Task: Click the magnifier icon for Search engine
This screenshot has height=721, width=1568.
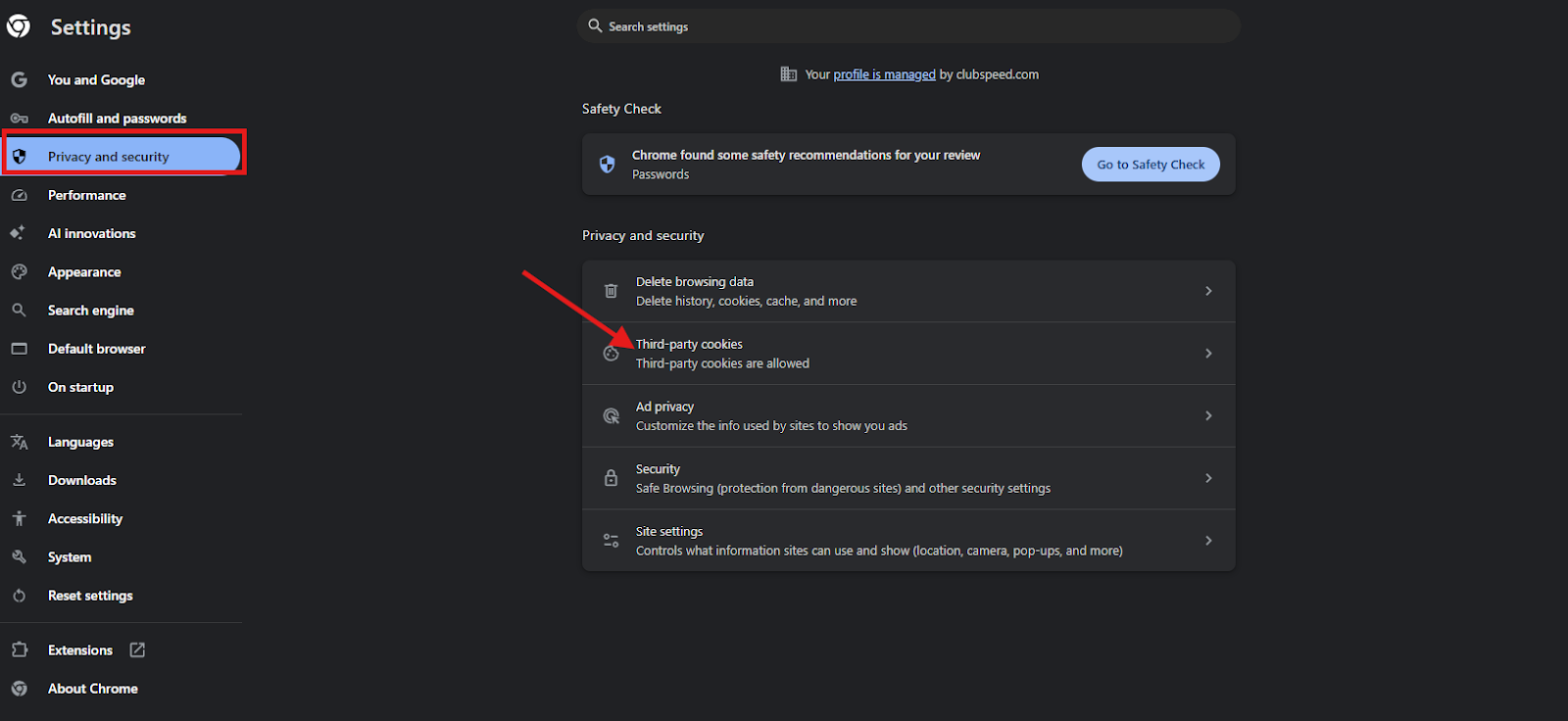Action: point(19,310)
